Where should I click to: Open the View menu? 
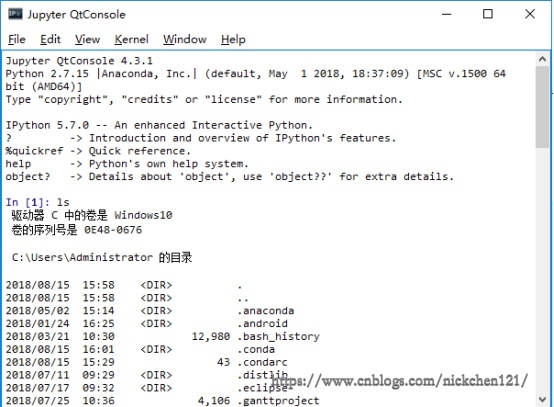[x=87, y=39]
